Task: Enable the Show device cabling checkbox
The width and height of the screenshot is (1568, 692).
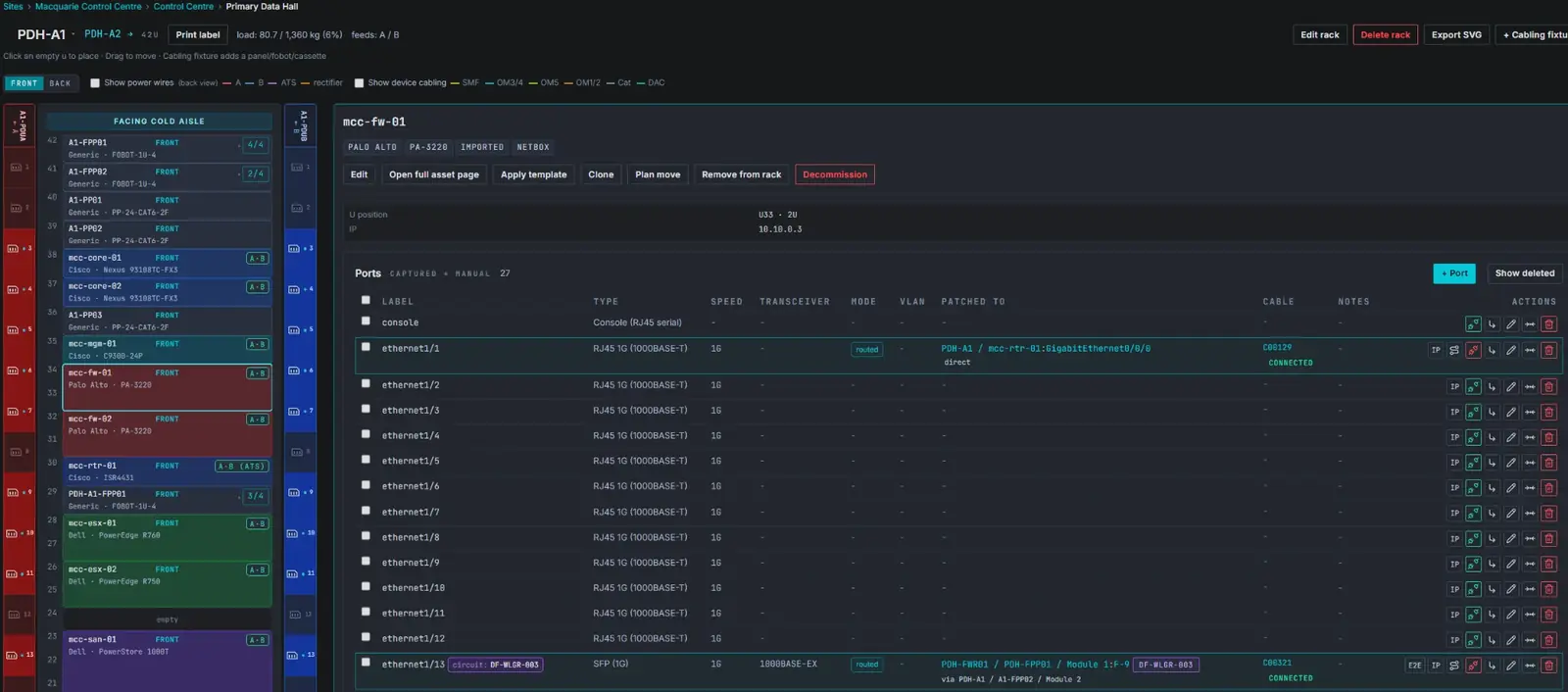Action: [x=359, y=83]
